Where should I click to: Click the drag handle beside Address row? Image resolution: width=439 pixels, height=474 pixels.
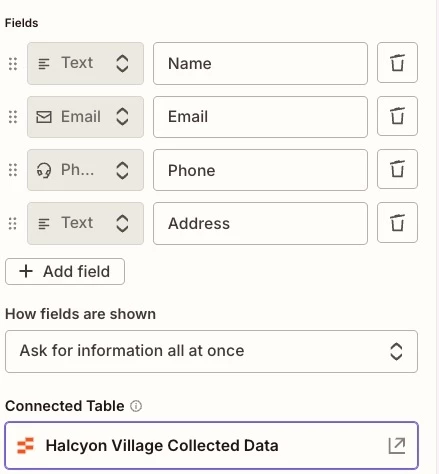[13, 223]
